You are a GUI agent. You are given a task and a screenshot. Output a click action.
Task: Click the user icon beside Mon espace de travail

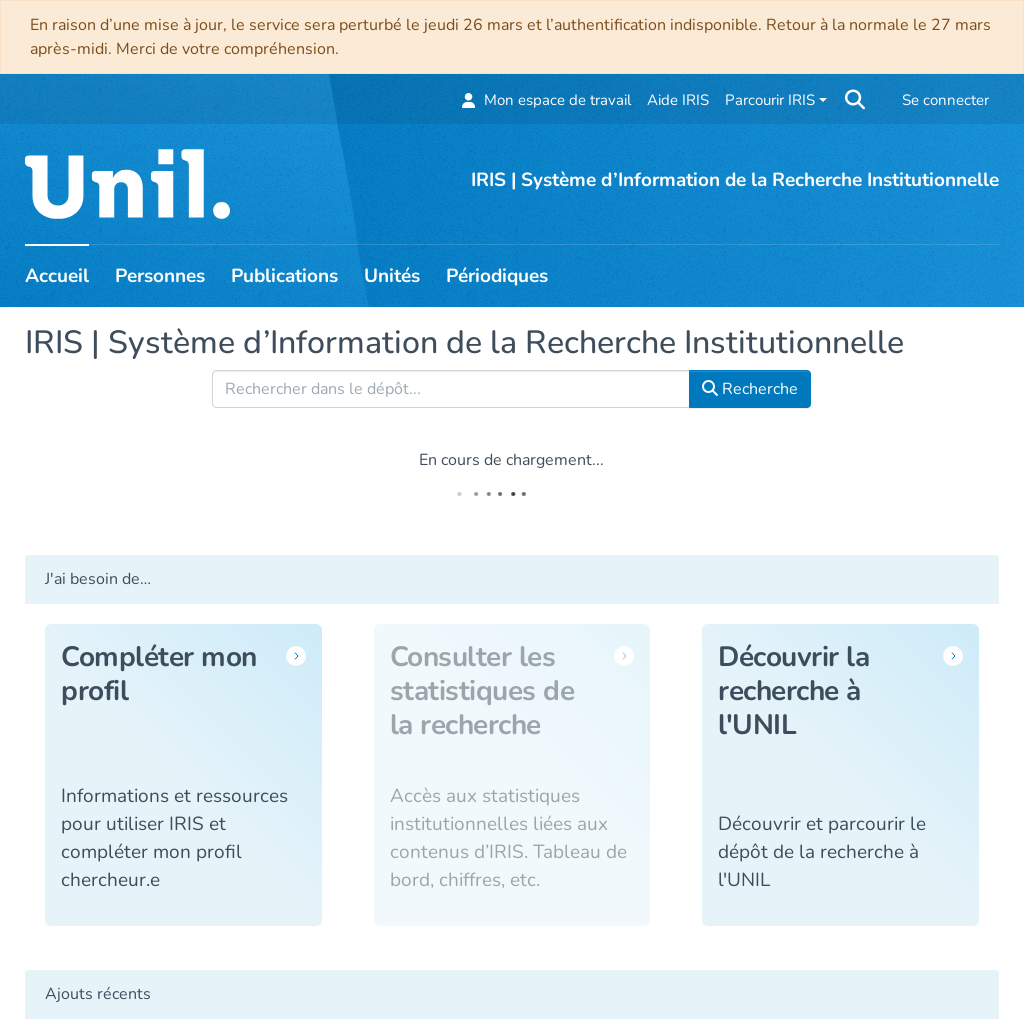pos(468,101)
